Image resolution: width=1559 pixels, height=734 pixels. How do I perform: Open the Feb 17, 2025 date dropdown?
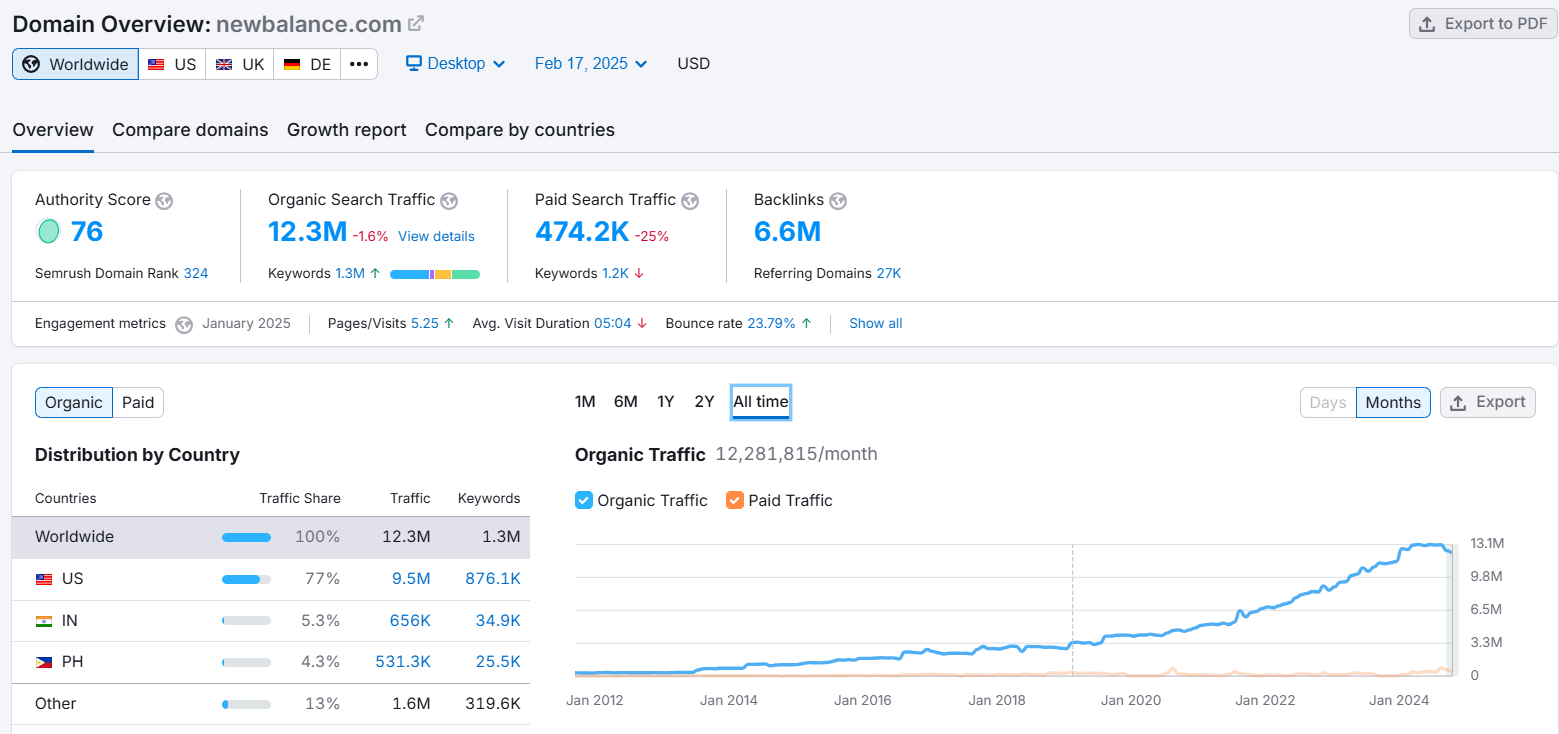591,64
